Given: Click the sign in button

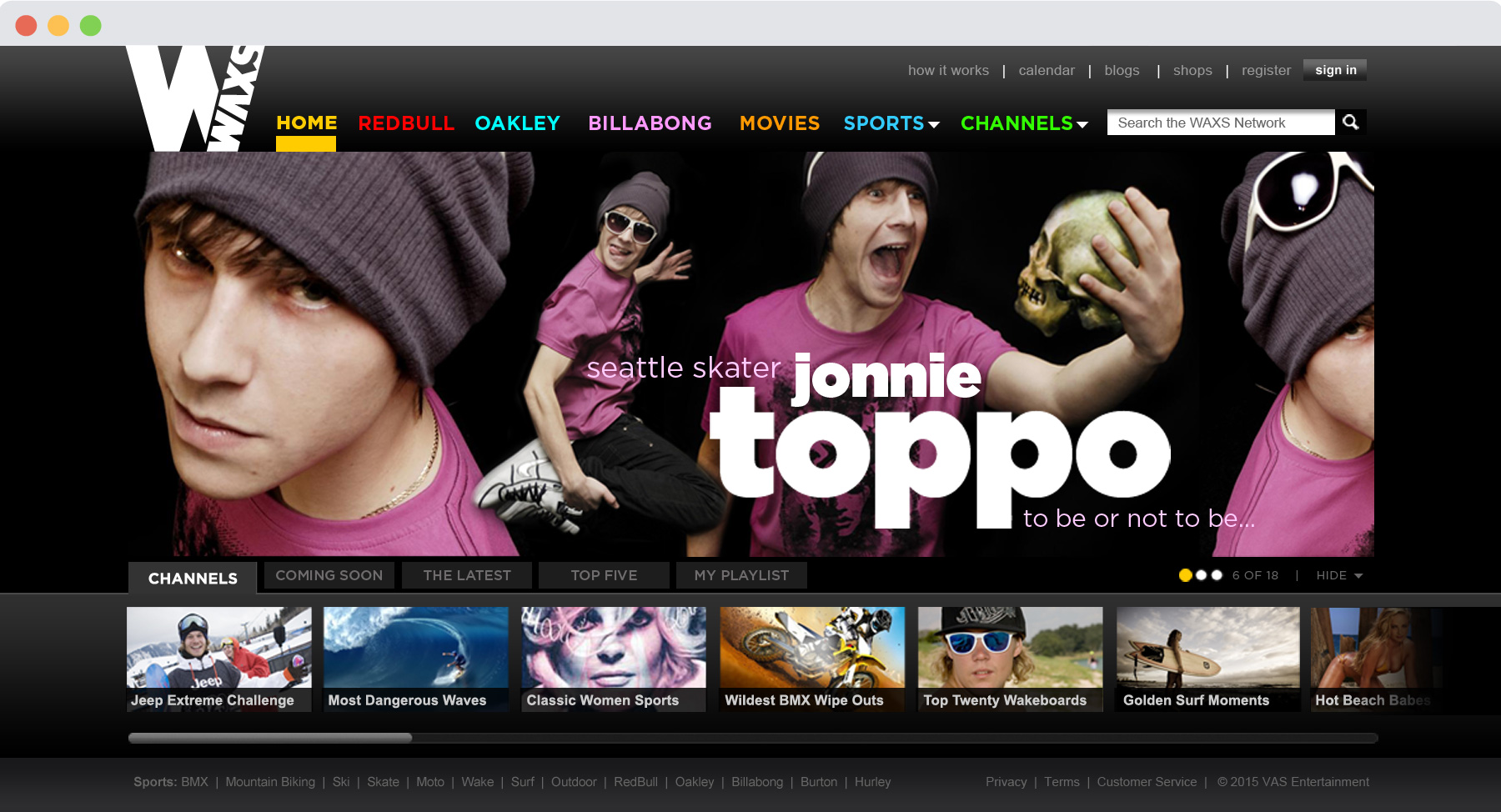Looking at the screenshot, I should click(1335, 70).
